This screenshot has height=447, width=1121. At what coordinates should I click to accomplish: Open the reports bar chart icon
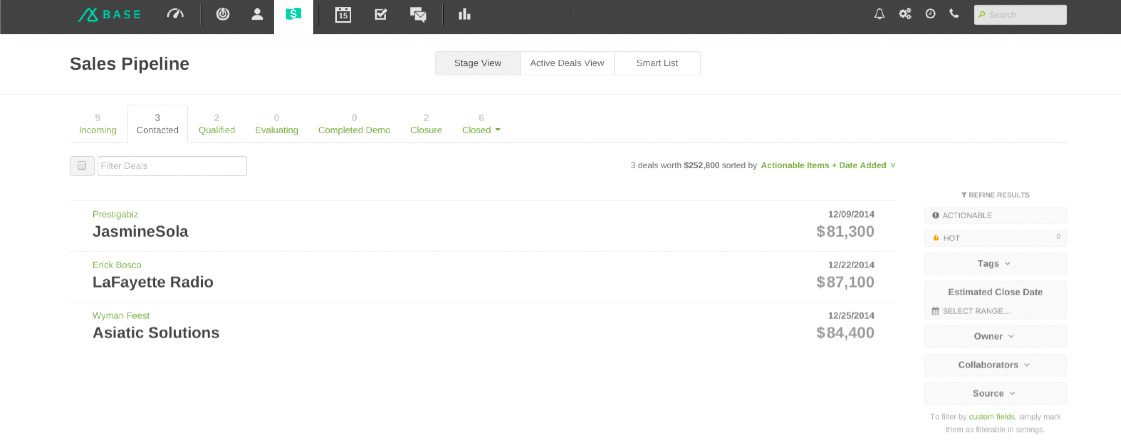coord(465,14)
